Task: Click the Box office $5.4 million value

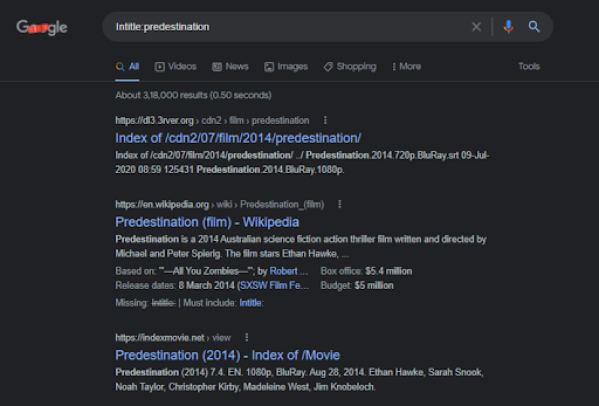Action: (389, 271)
